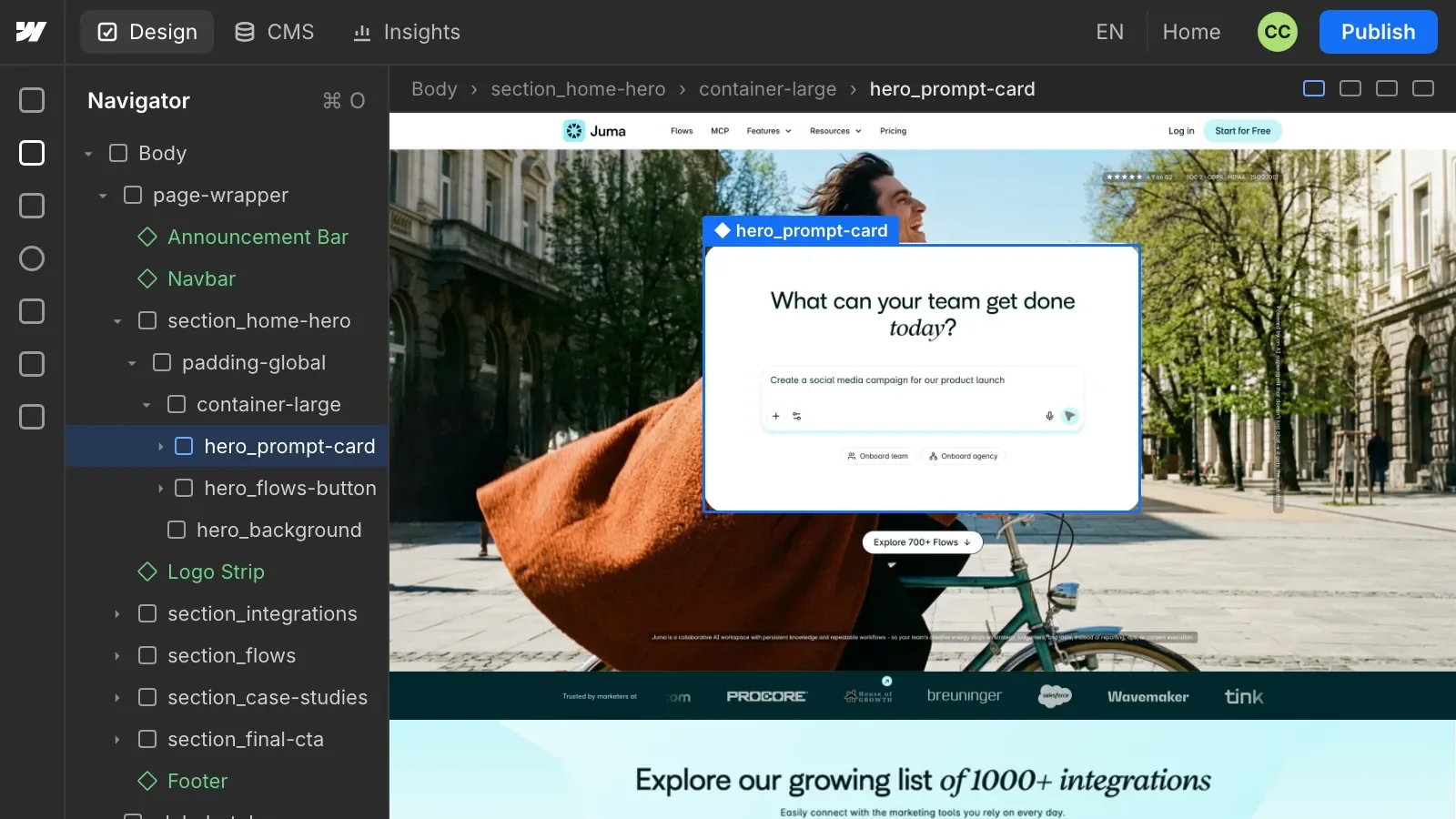Screen dimensions: 1456x819
Task: Collapse the container-large node
Action: click(x=147, y=405)
